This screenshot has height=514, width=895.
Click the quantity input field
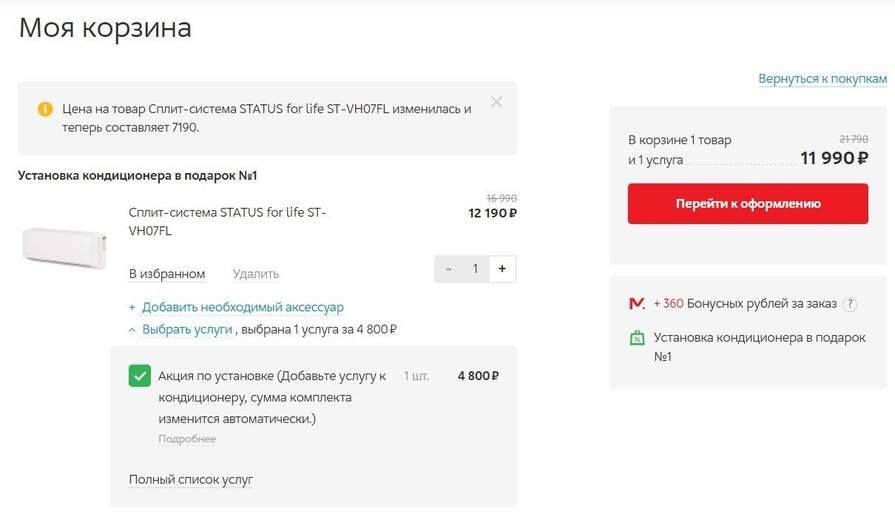point(476,268)
